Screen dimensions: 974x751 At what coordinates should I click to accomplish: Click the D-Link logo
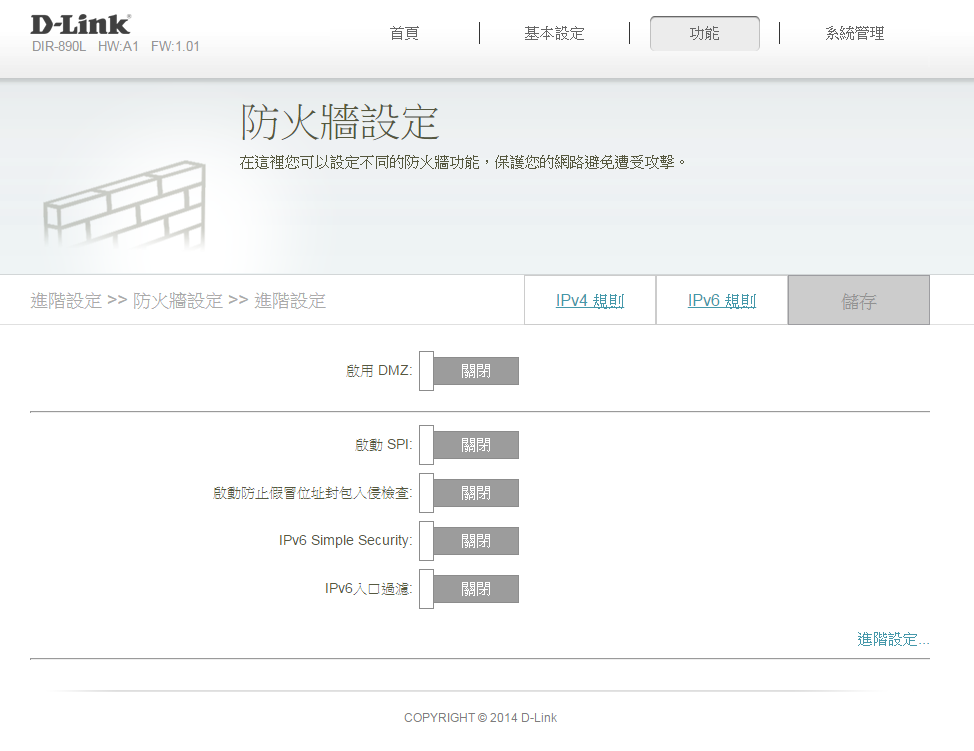tap(81, 25)
